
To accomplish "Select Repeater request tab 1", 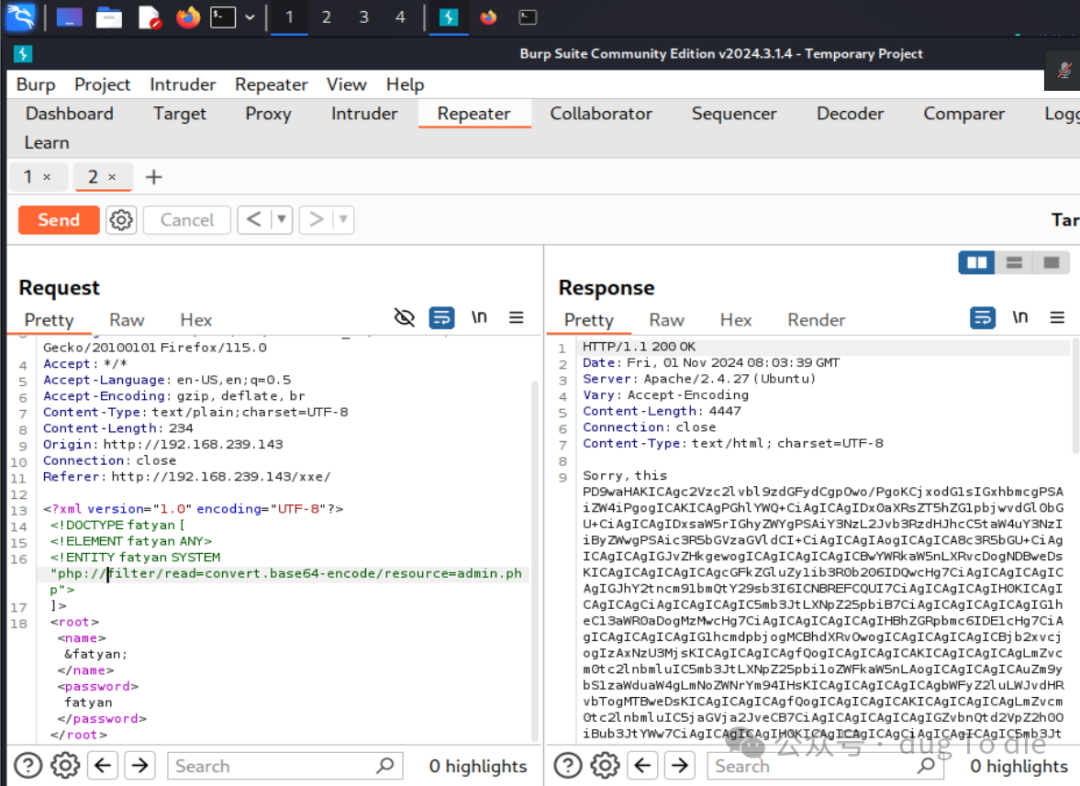I will pyautogui.click(x=28, y=177).
